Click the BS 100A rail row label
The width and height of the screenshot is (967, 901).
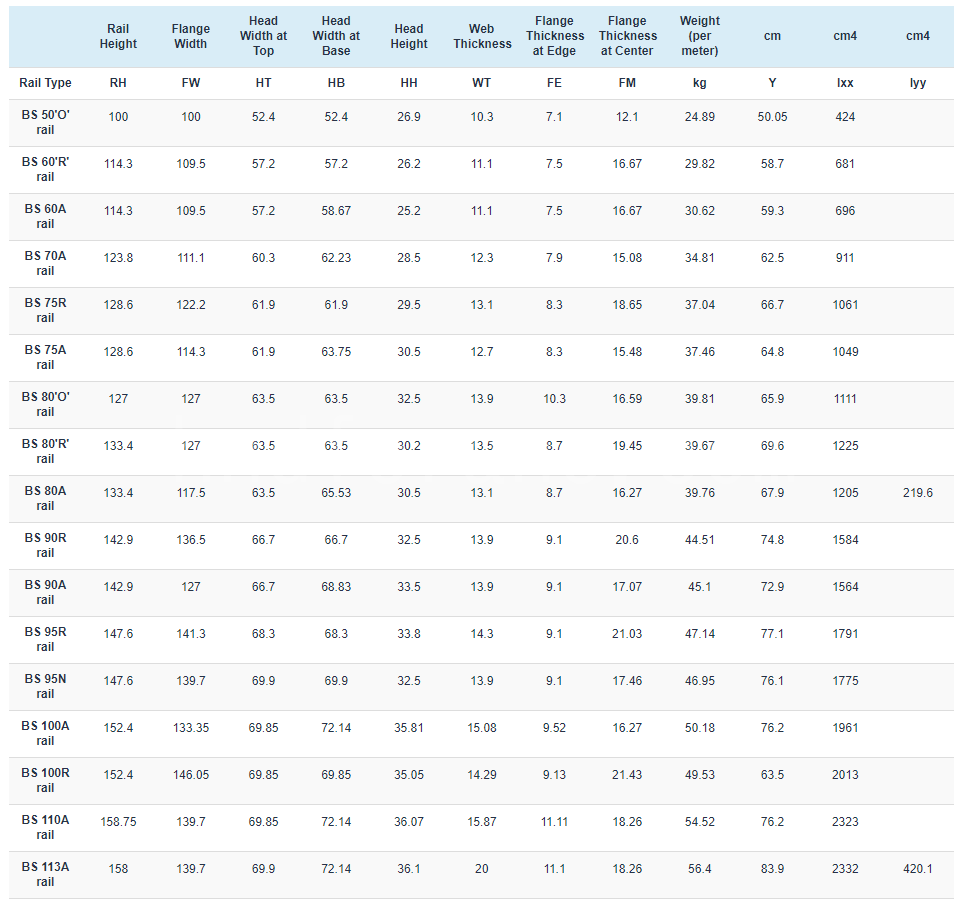pyautogui.click(x=45, y=733)
